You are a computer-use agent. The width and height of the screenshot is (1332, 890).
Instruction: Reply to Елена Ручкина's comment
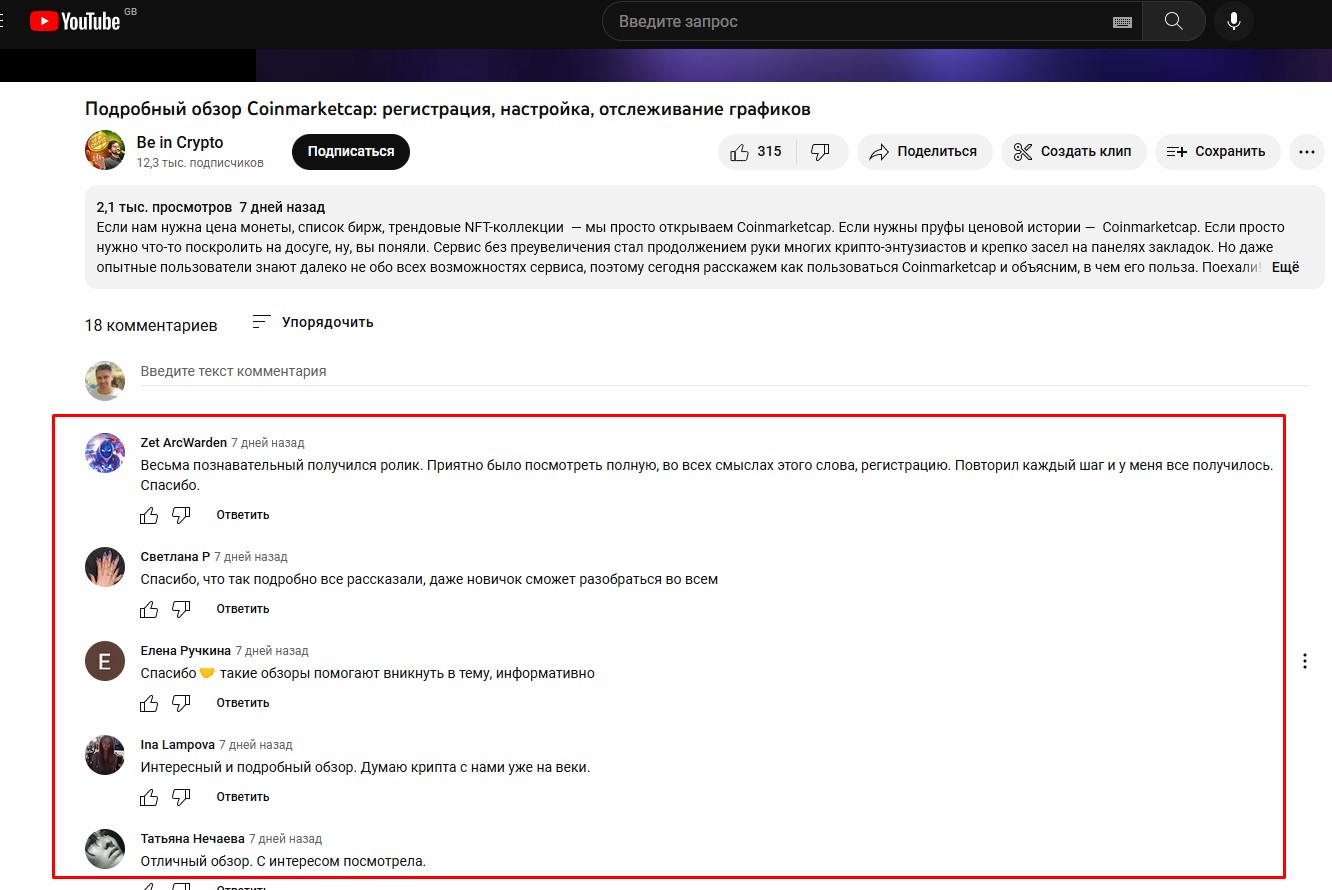243,703
